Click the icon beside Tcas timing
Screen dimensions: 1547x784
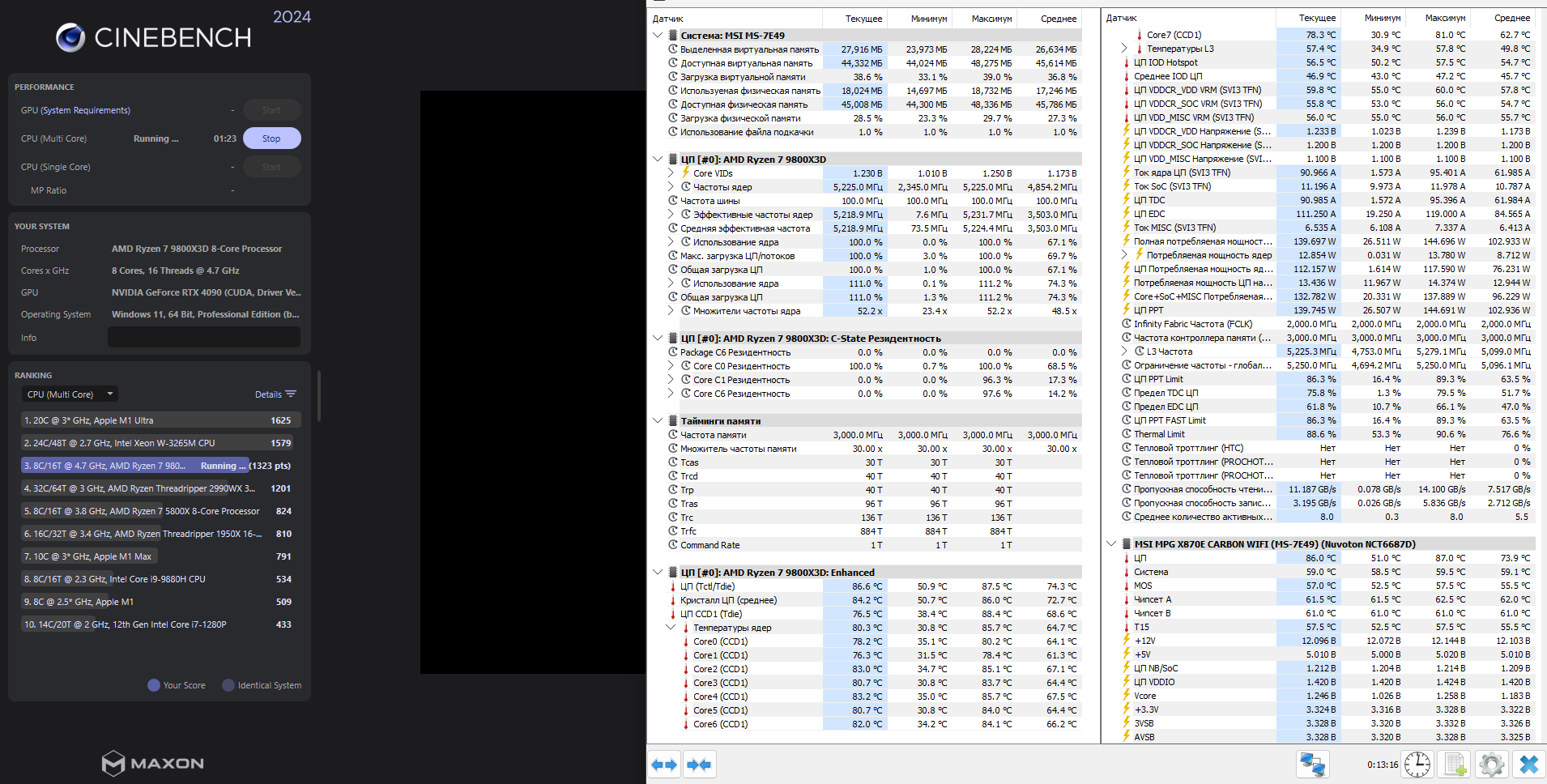pos(673,462)
